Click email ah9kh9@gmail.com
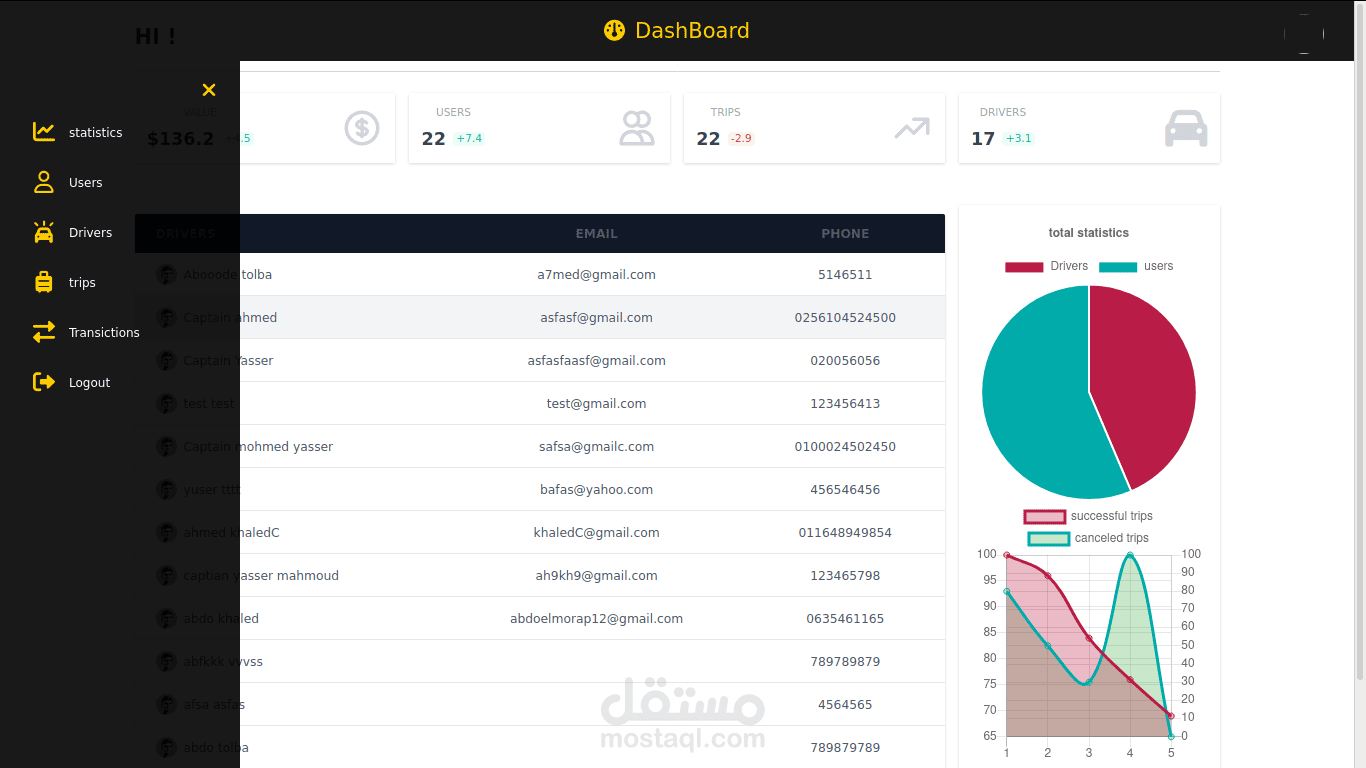1366x768 pixels. 597,576
